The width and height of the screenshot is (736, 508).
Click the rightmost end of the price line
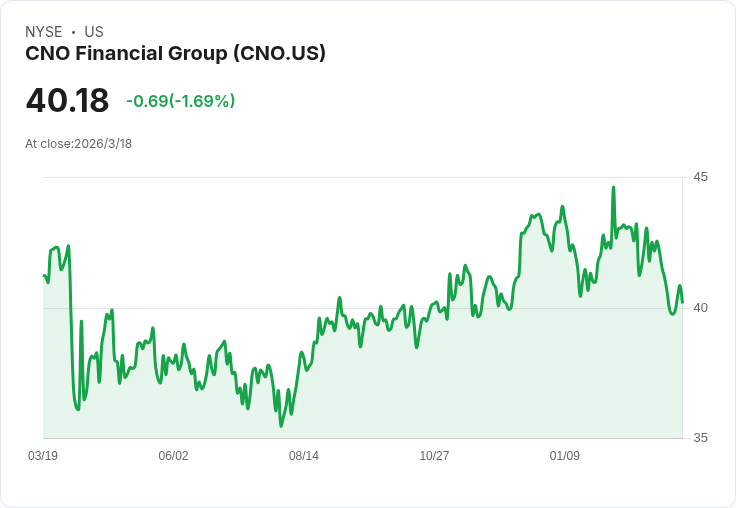682,302
